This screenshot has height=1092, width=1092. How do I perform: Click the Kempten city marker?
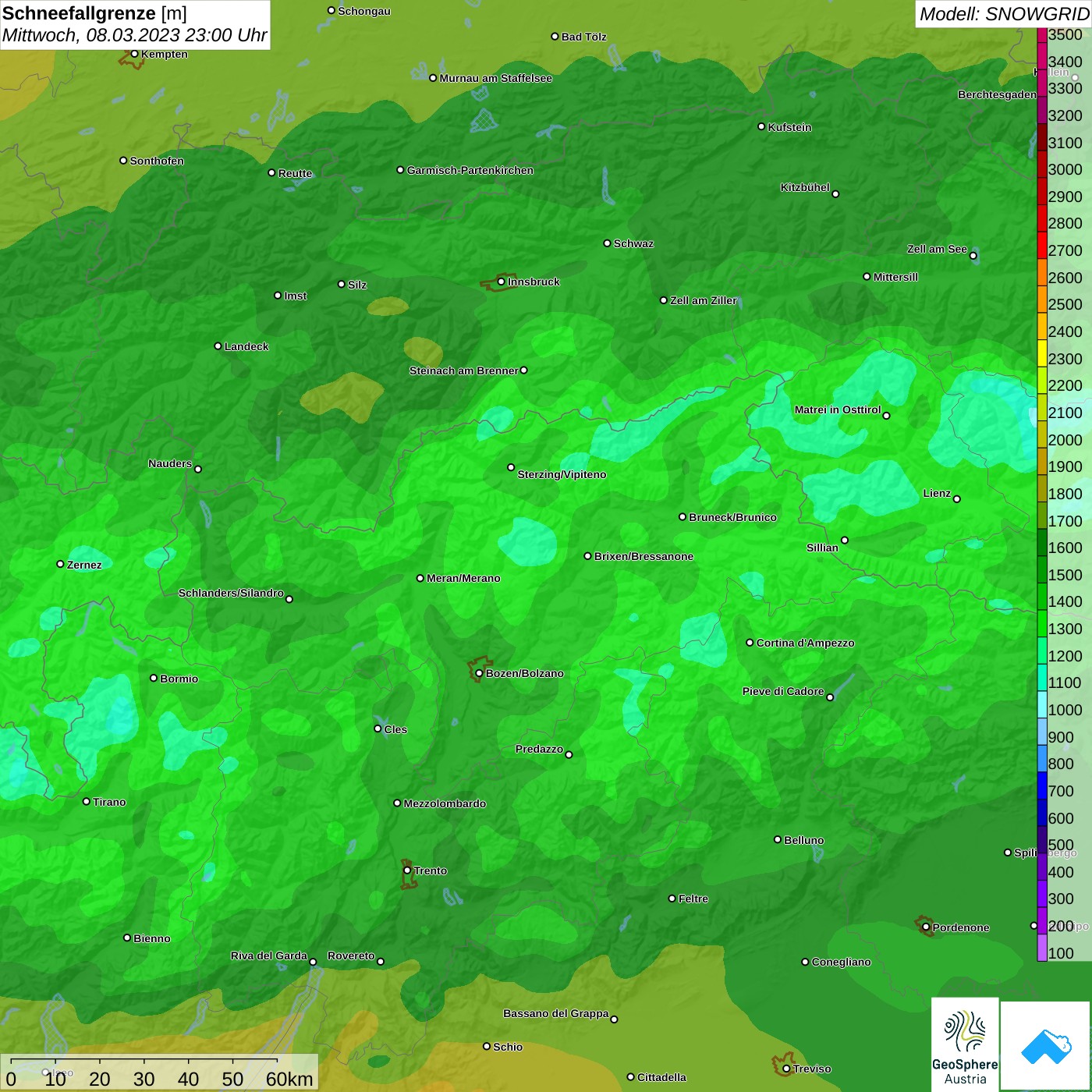tap(134, 54)
